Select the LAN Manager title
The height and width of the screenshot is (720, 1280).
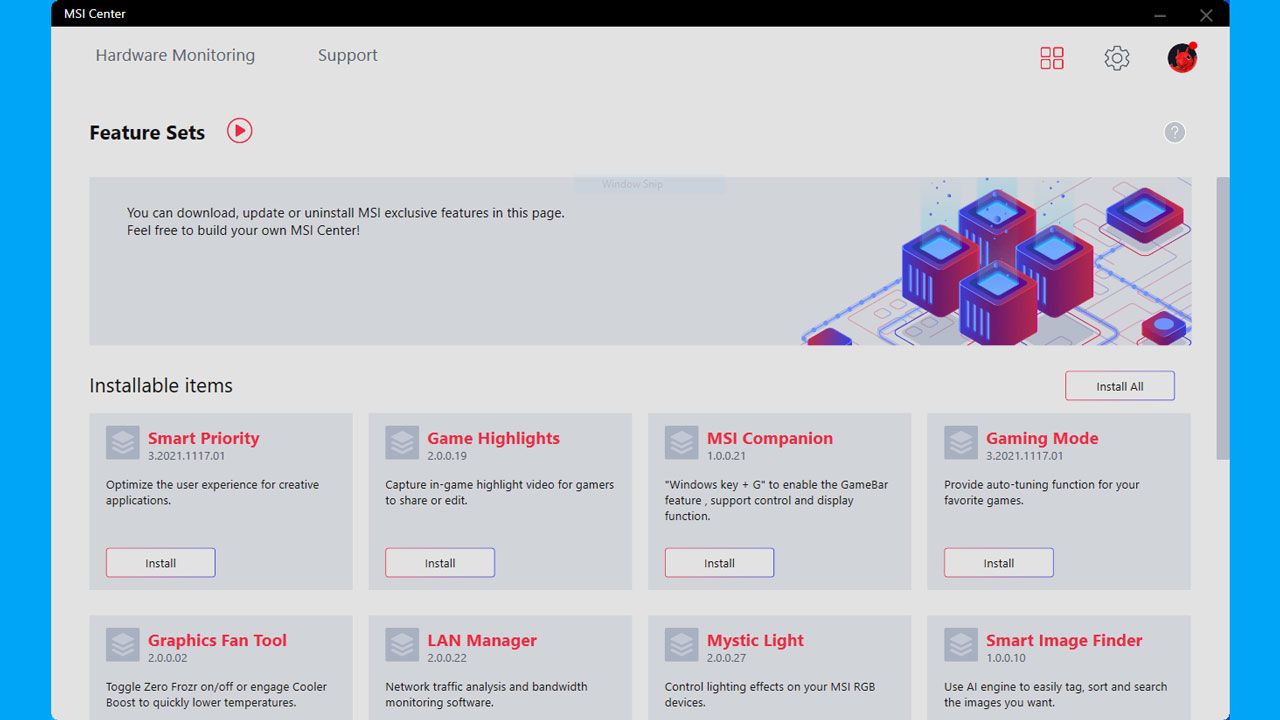click(482, 640)
